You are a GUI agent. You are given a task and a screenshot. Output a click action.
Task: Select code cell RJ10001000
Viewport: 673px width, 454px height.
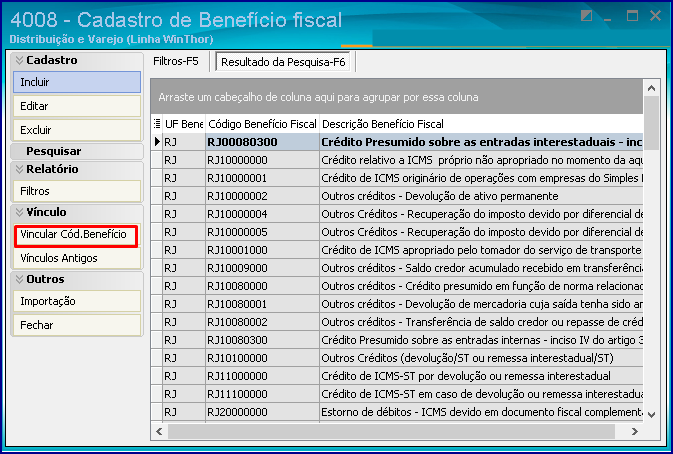(262, 250)
